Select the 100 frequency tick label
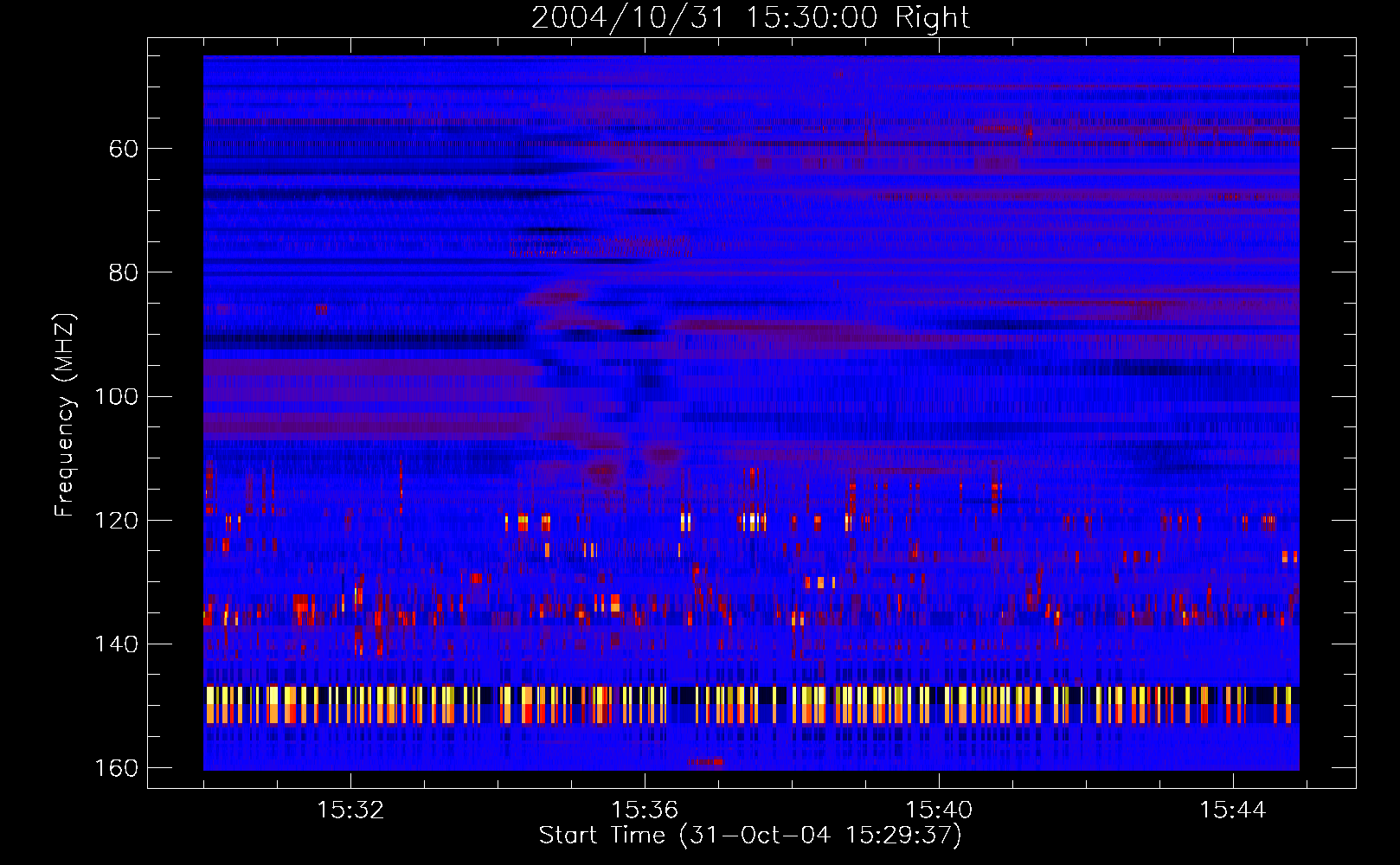The image size is (1400, 865). 116,396
